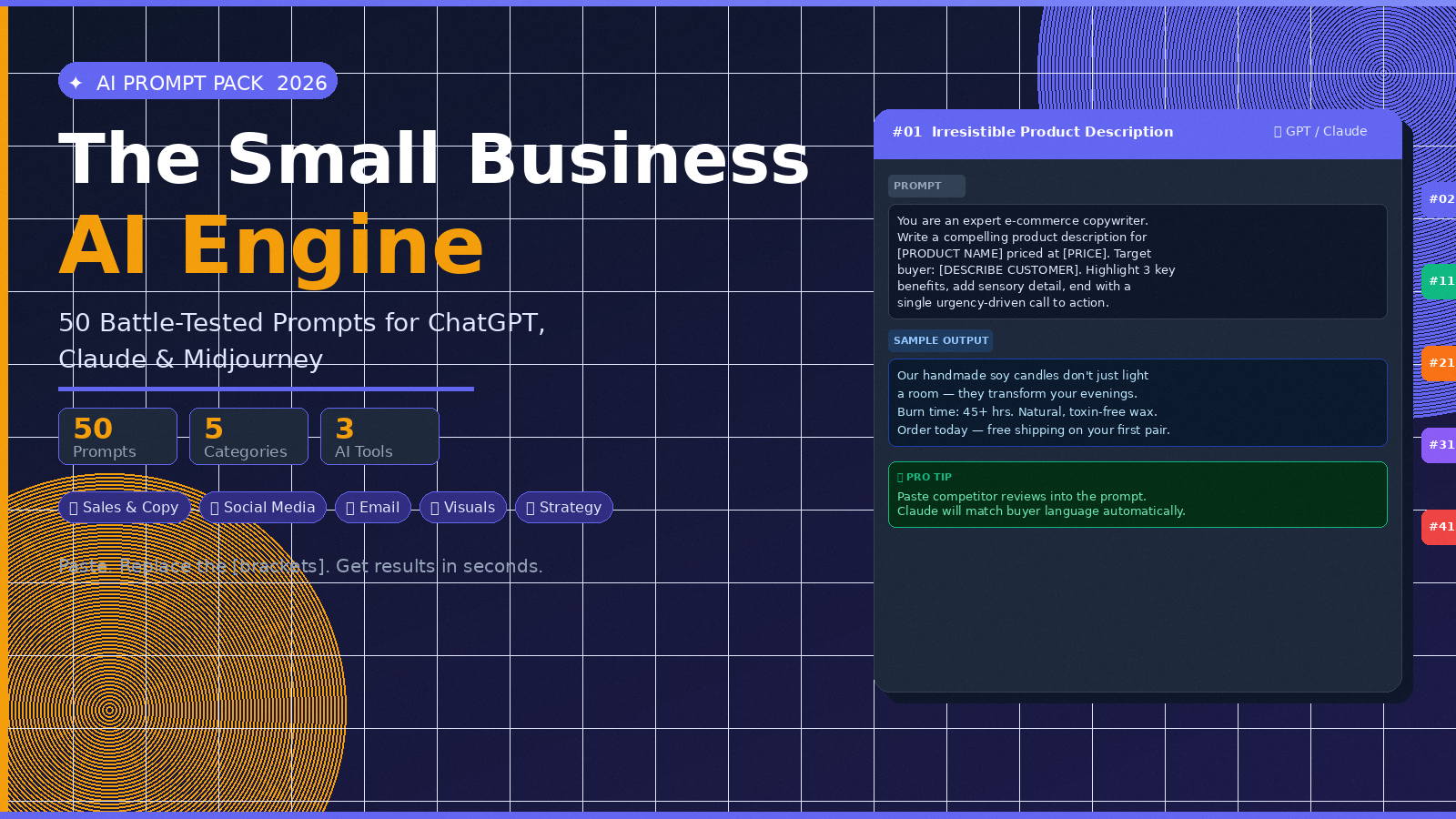Choose the 'Sales & Copy' category pill

click(125, 508)
